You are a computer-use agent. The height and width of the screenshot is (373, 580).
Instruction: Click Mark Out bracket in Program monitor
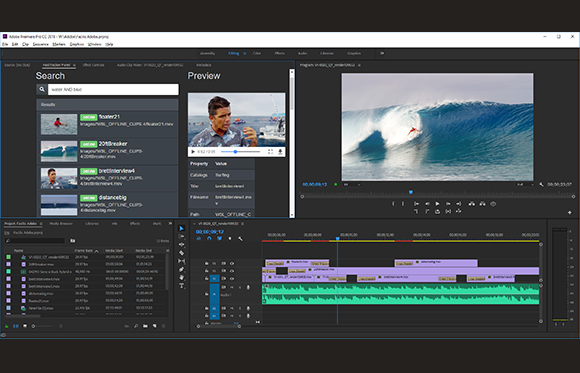403,204
